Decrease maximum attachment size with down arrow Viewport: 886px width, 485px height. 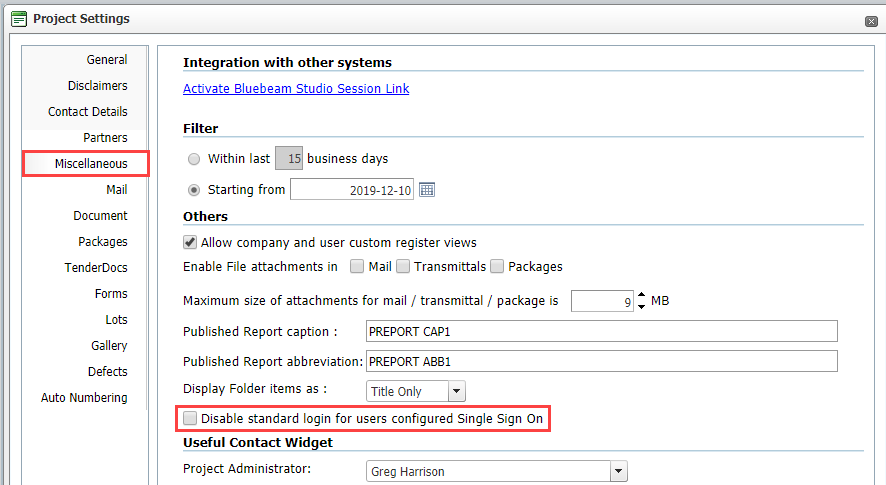641,306
